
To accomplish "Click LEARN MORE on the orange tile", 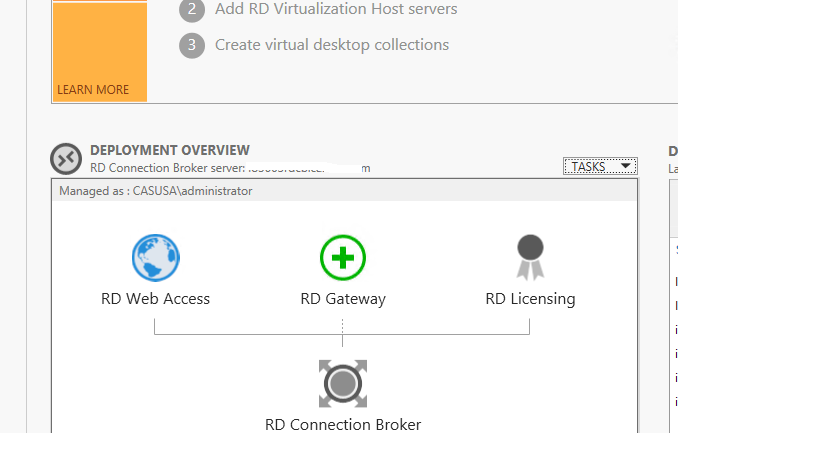I will point(93,90).
